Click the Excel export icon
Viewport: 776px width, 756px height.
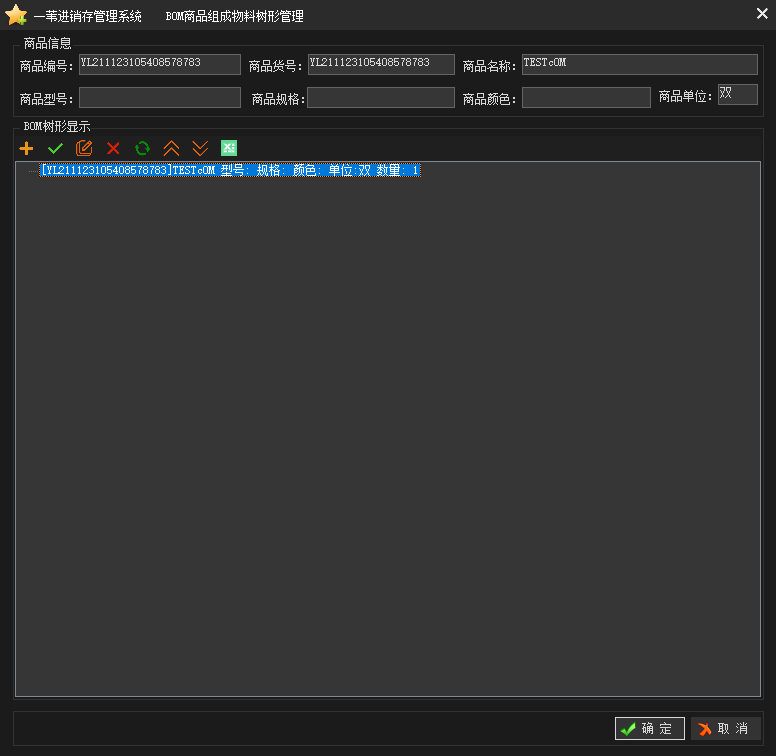pyautogui.click(x=229, y=148)
